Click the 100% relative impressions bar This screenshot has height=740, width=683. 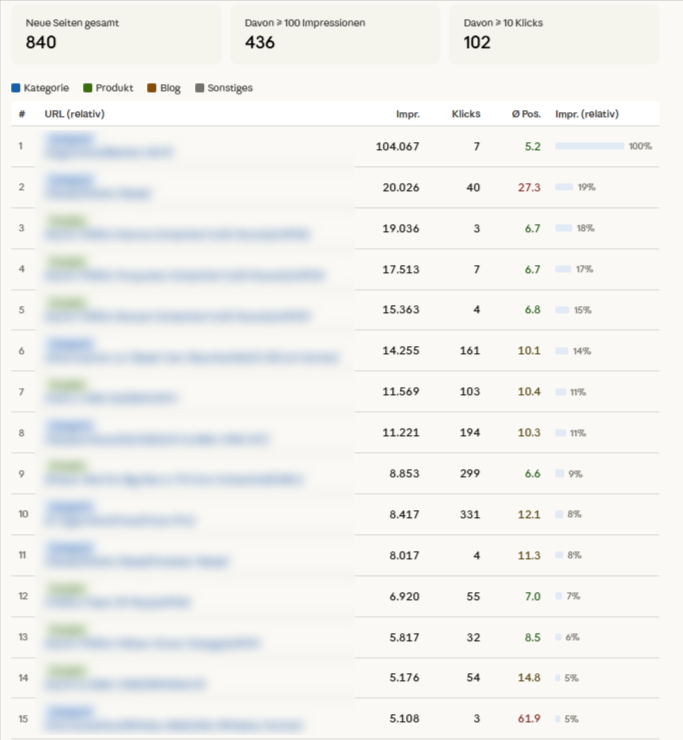[590, 146]
